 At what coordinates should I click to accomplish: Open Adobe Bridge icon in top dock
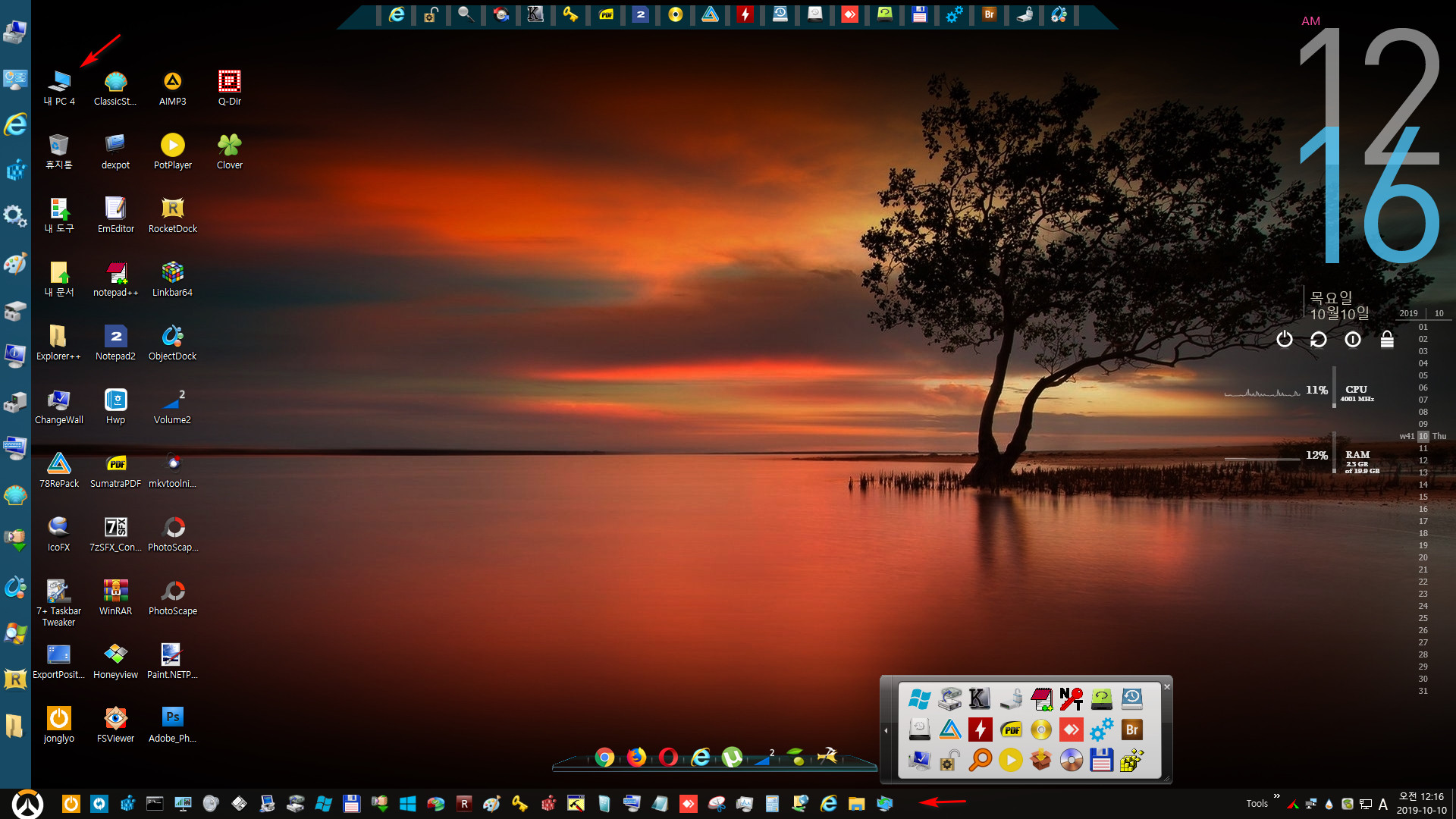click(x=989, y=14)
